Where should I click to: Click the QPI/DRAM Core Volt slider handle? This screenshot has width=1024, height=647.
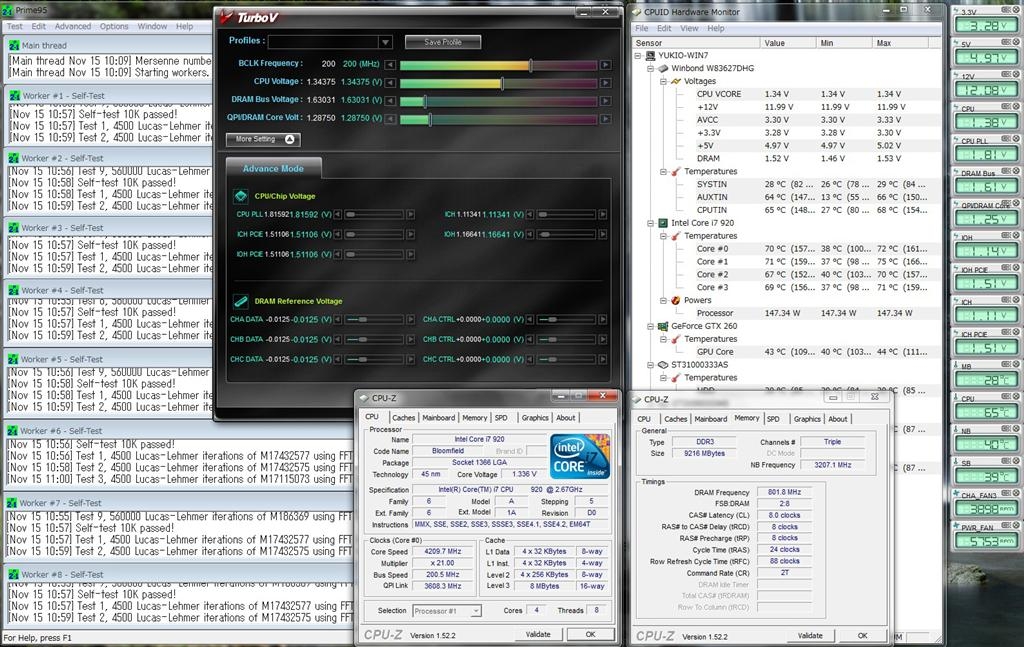point(429,119)
